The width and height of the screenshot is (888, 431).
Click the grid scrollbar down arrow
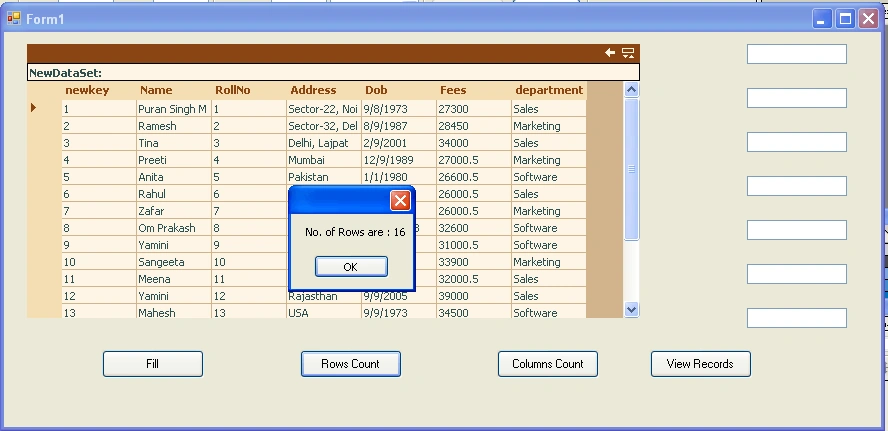(x=631, y=309)
